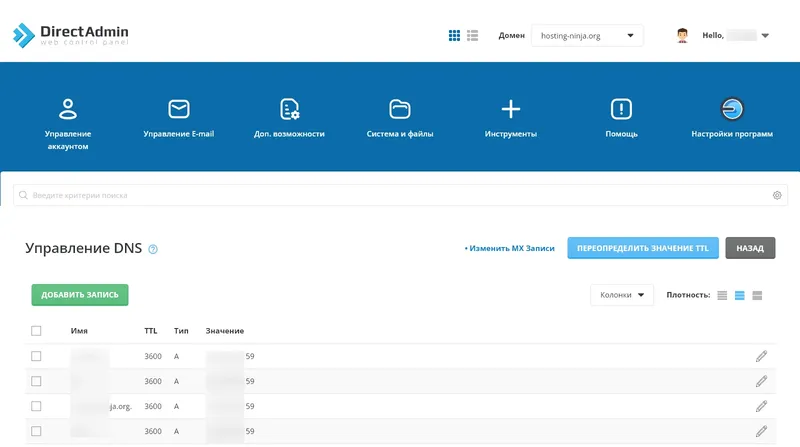
Task: Open Помощь menu
Action: [x=621, y=118]
